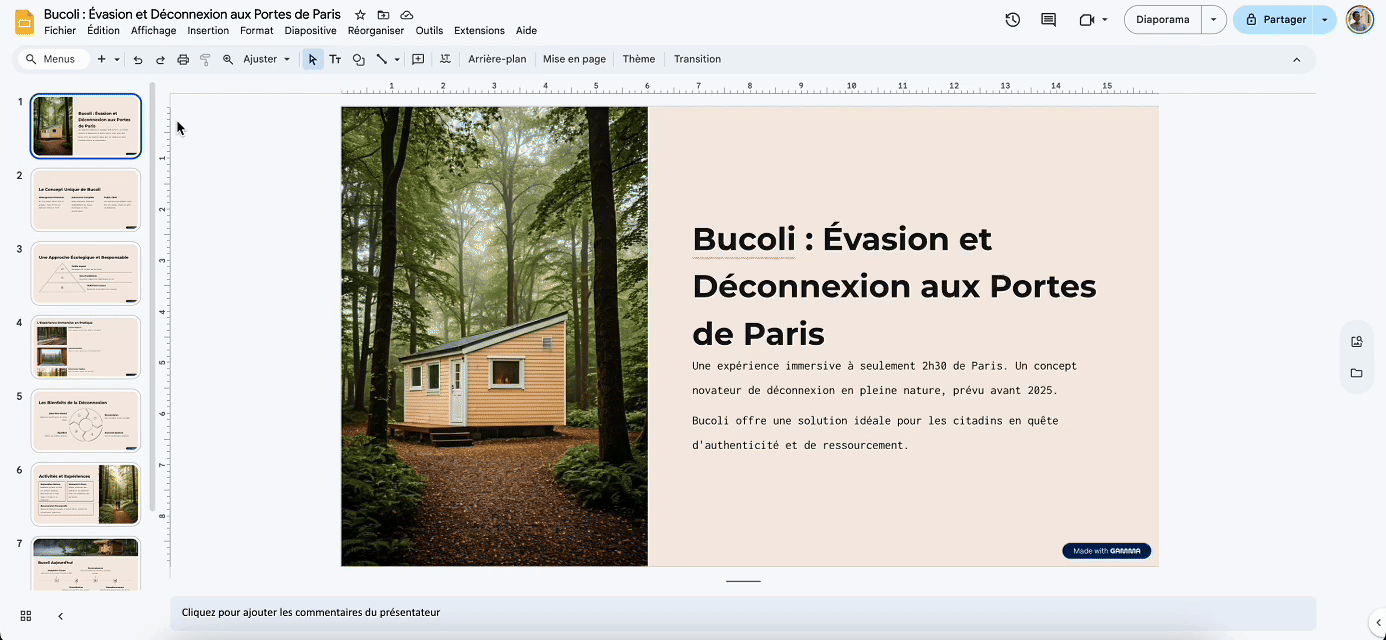Select slide 2 thumbnail Le Concept Unique
The width and height of the screenshot is (1386, 640).
point(86,199)
